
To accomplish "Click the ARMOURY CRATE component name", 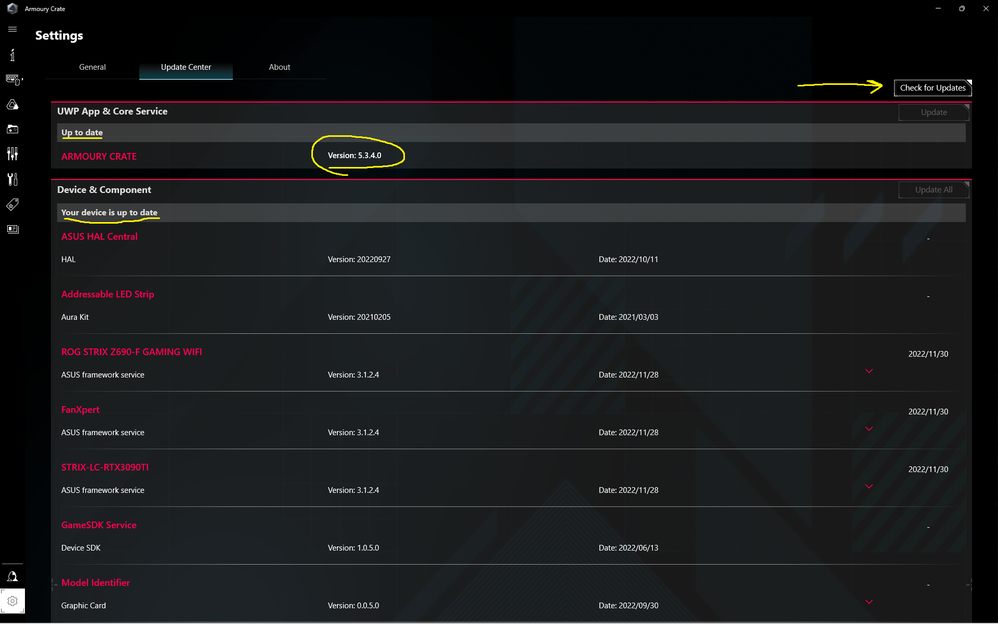I will click(x=99, y=156).
